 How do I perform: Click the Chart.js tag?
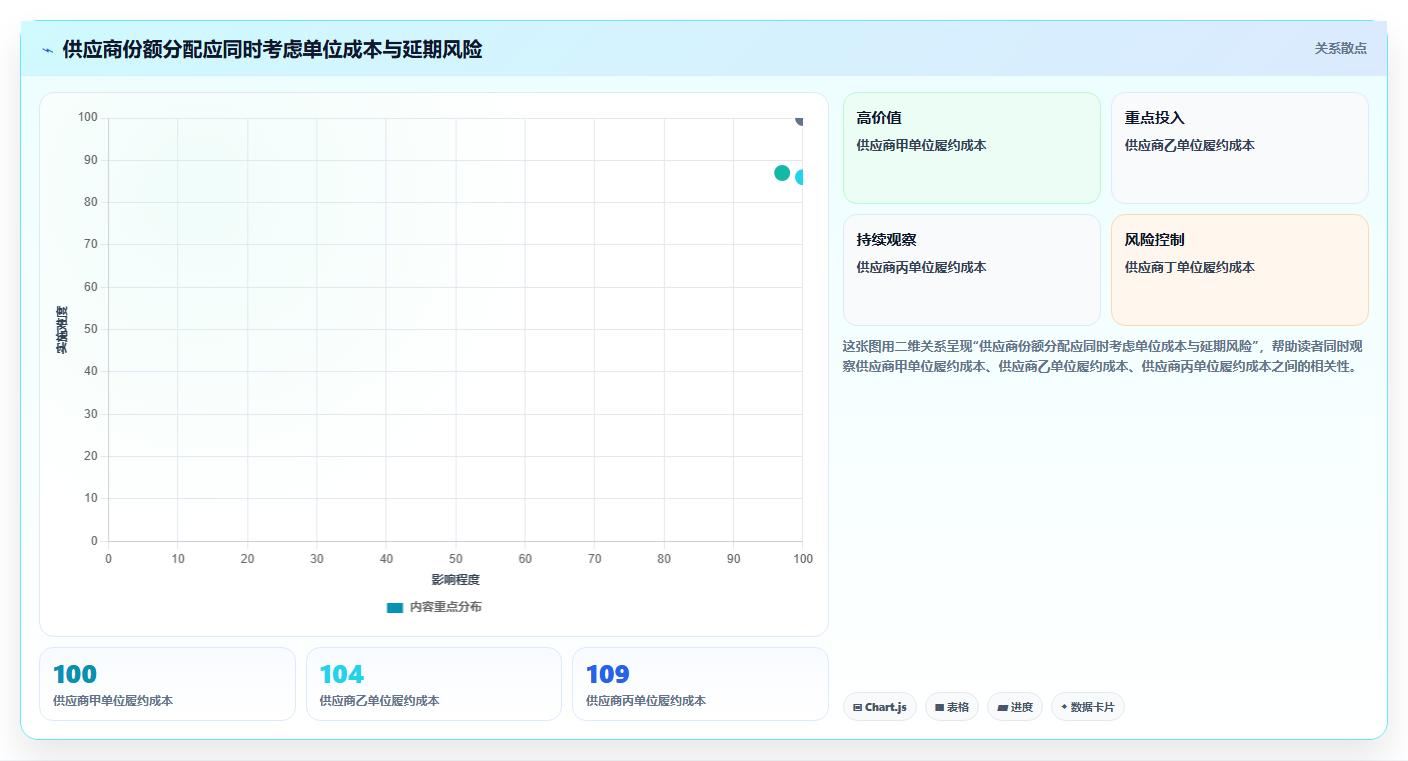point(880,707)
